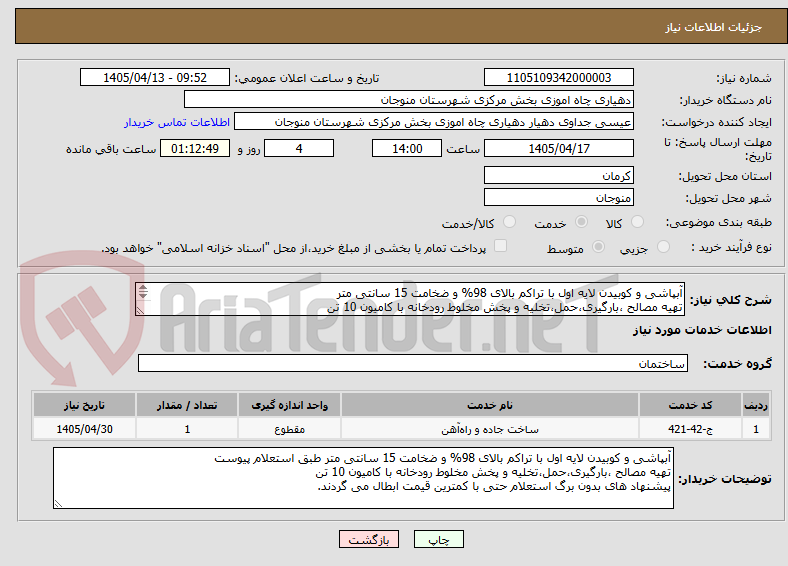Toggle the اسناد خزانه اسلامی payment checkbox
Image resolution: width=788 pixels, height=566 pixels.
[x=501, y=245]
